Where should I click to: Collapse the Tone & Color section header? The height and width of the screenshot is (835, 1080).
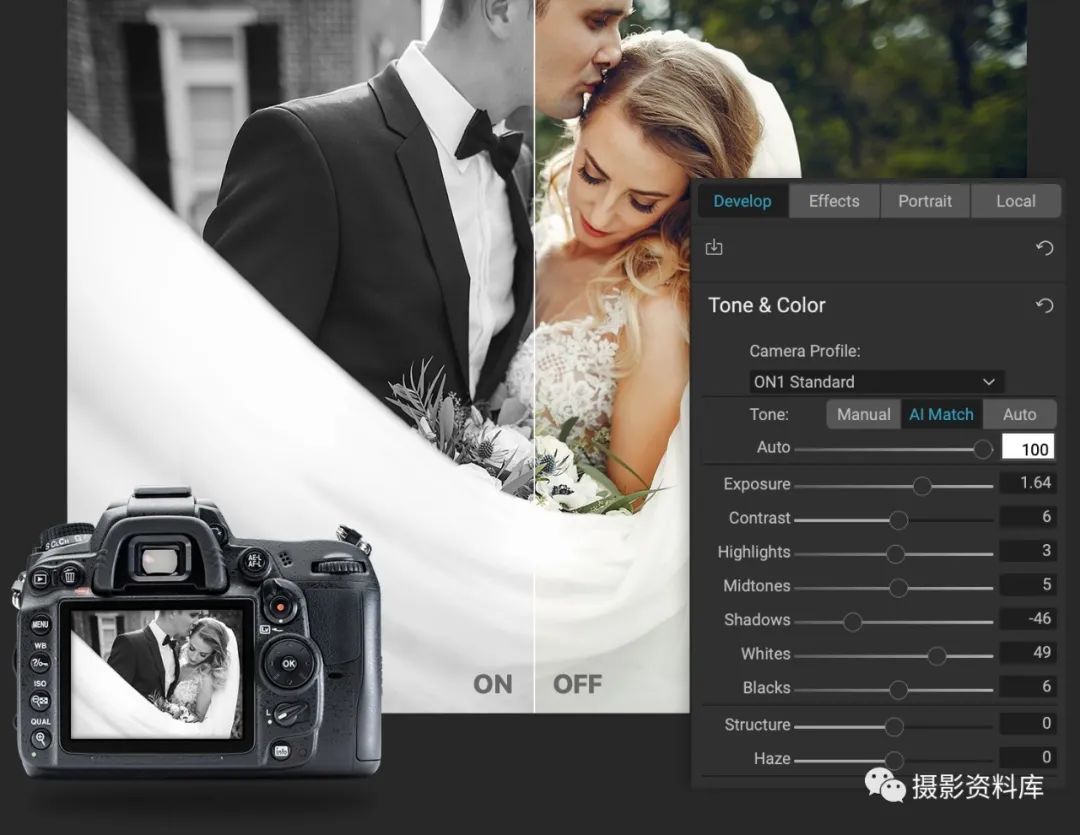(767, 306)
